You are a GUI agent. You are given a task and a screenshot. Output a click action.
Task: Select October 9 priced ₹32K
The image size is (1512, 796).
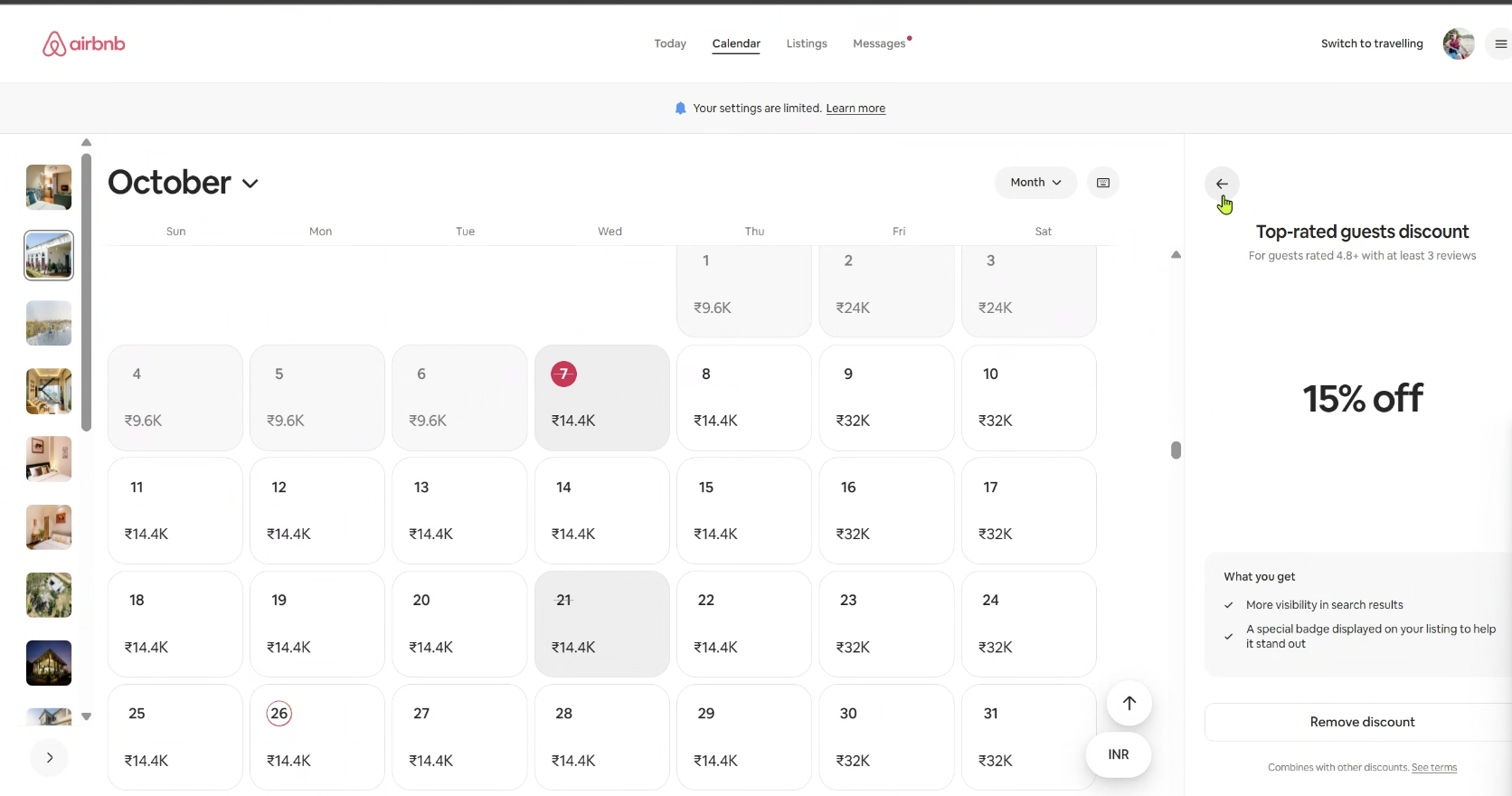click(x=886, y=398)
